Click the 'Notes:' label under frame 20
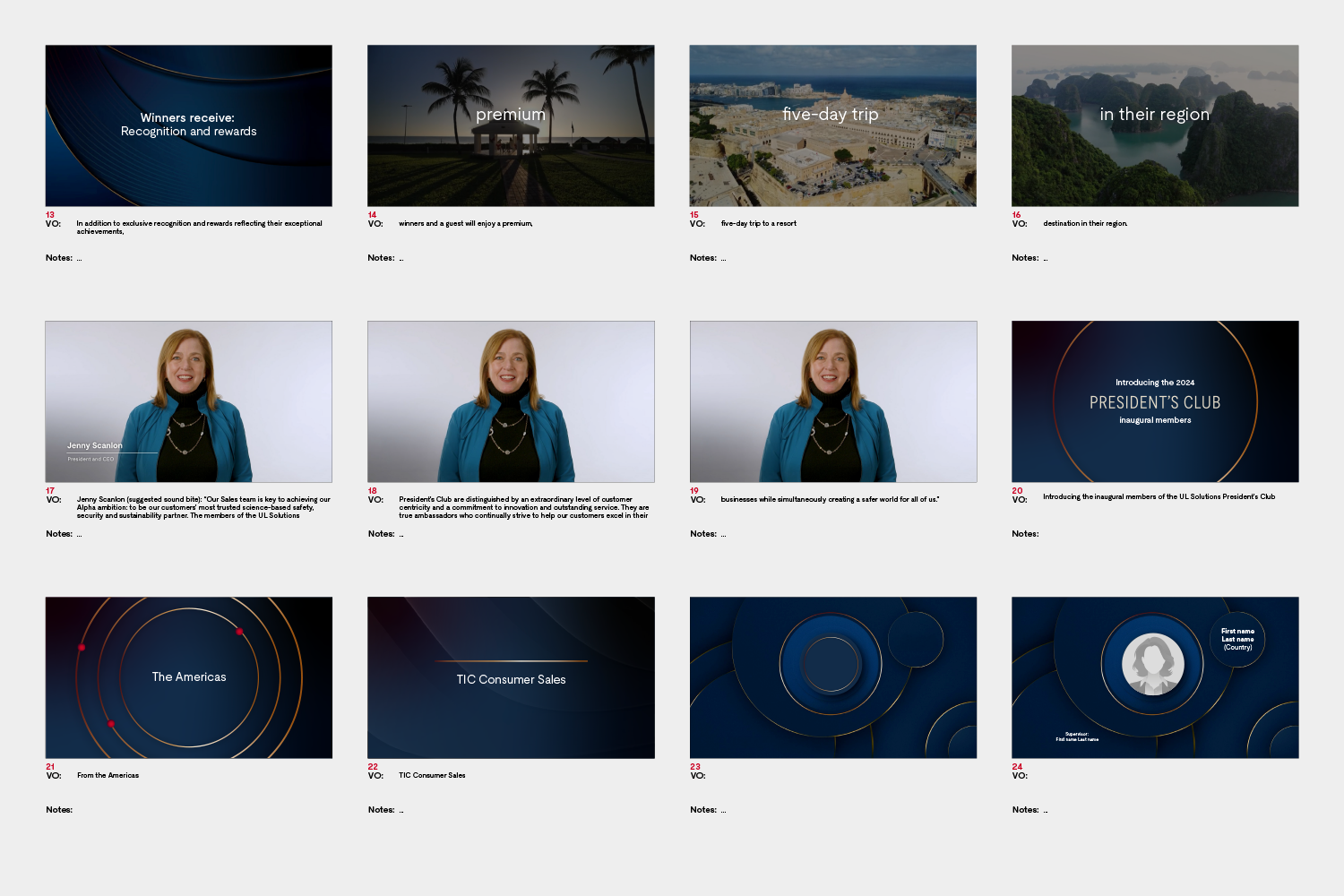Viewport: 1344px width, 896px height. coord(1025,534)
